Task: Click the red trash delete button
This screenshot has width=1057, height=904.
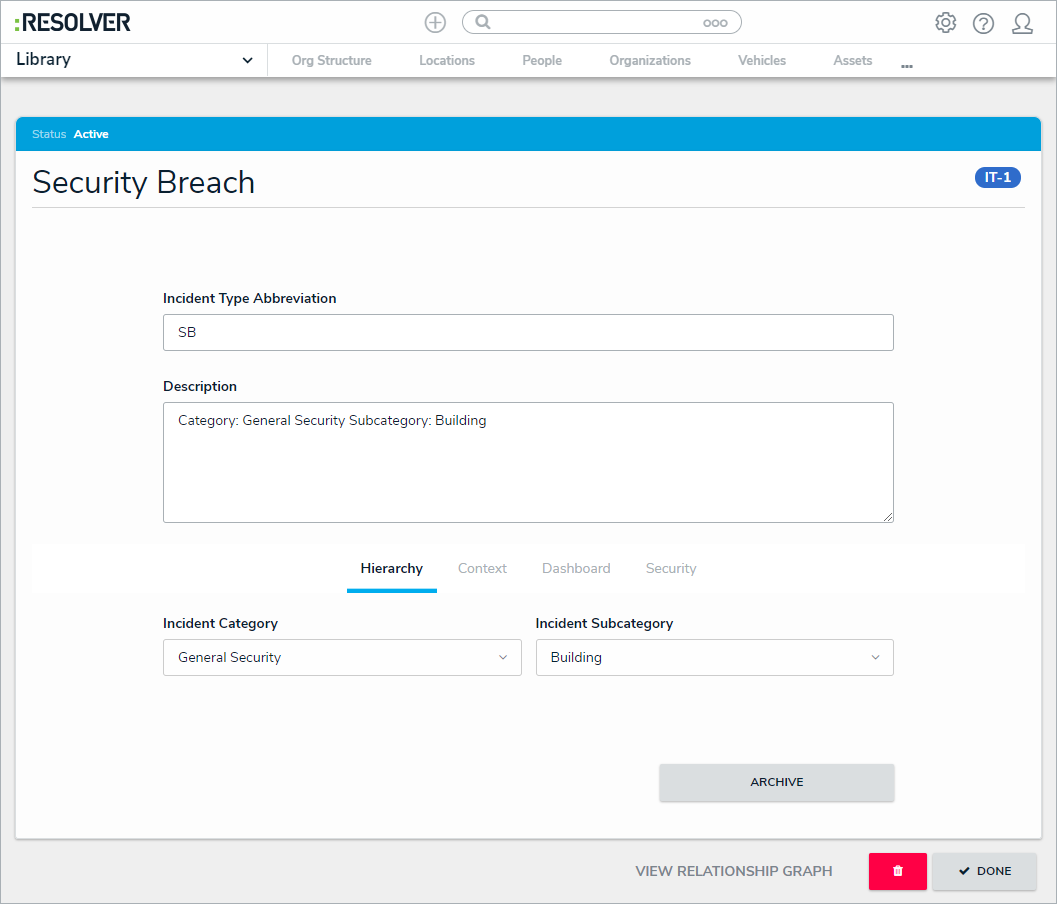Action: tap(898, 871)
